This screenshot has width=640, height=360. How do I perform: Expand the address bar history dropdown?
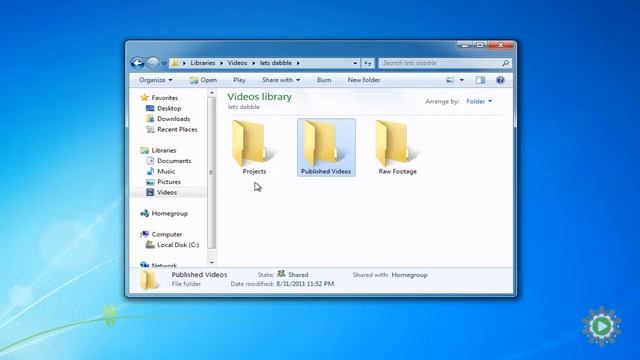(355, 63)
